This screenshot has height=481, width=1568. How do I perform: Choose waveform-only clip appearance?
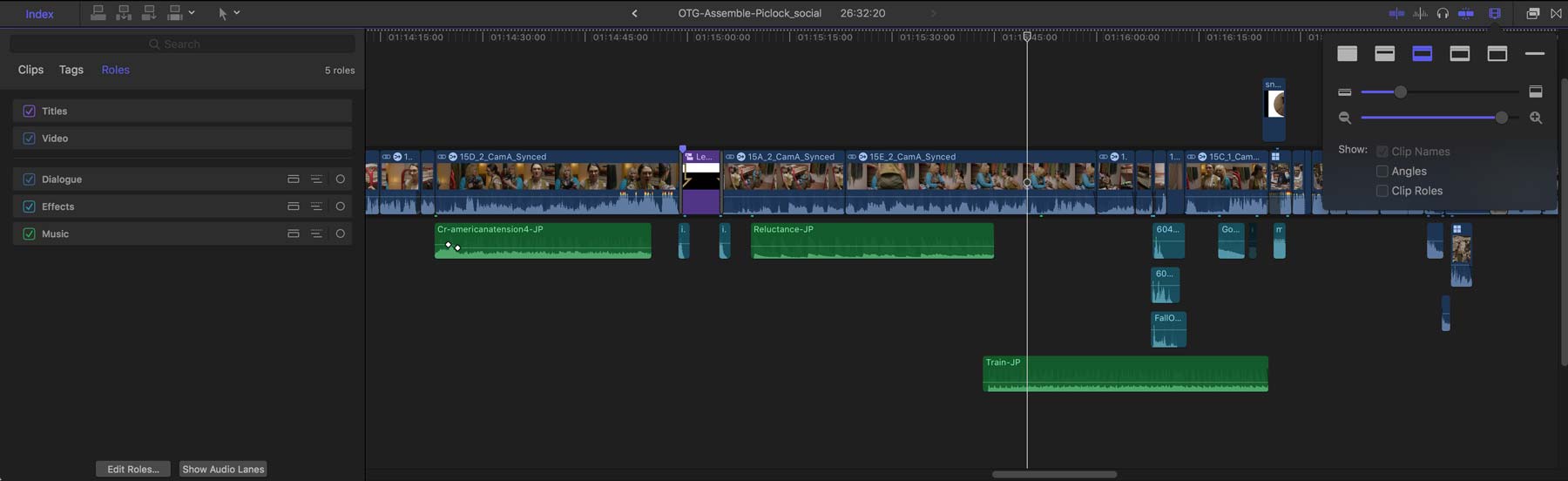coord(1348,54)
